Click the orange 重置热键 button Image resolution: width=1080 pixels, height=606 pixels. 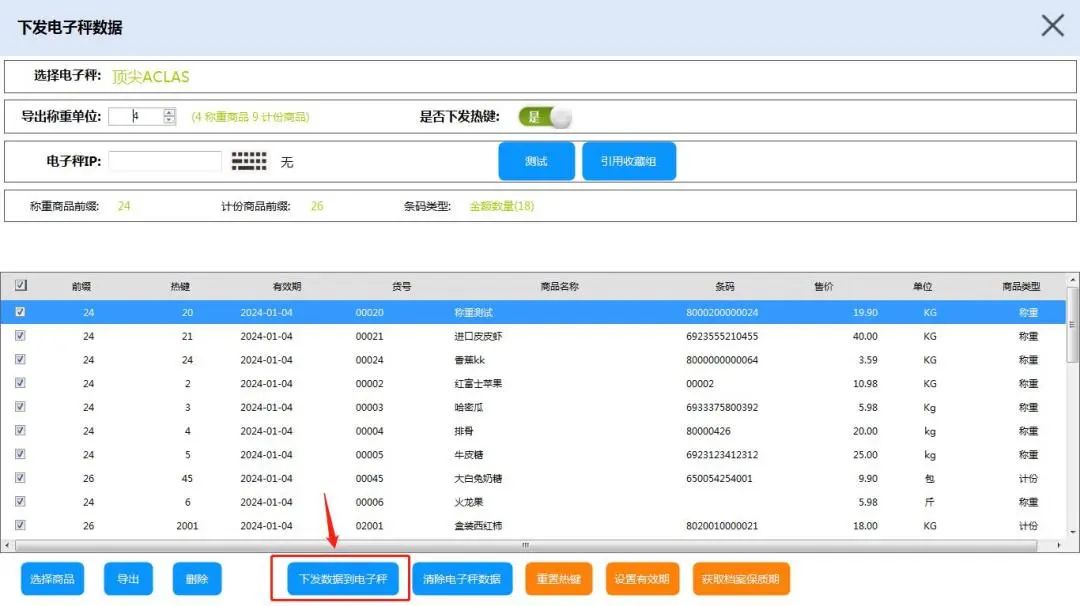coord(558,579)
